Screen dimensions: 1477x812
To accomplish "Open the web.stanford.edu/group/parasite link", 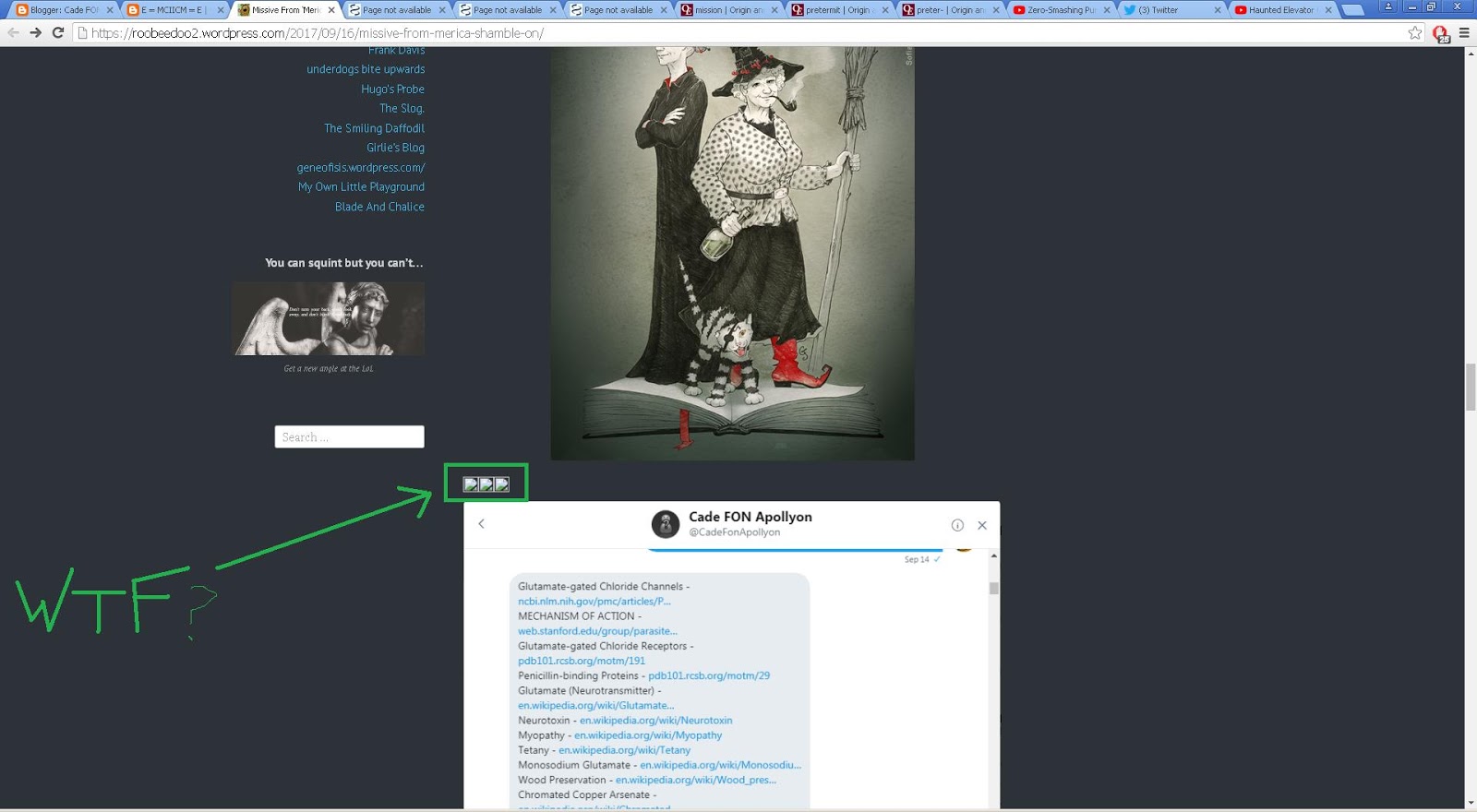I will click(x=597, y=631).
